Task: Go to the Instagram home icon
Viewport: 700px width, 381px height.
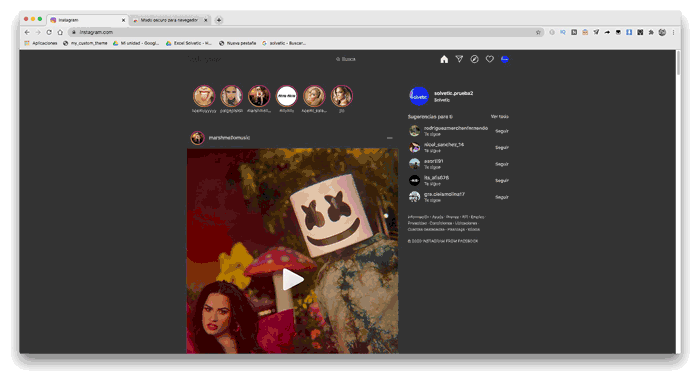Action: click(x=444, y=59)
